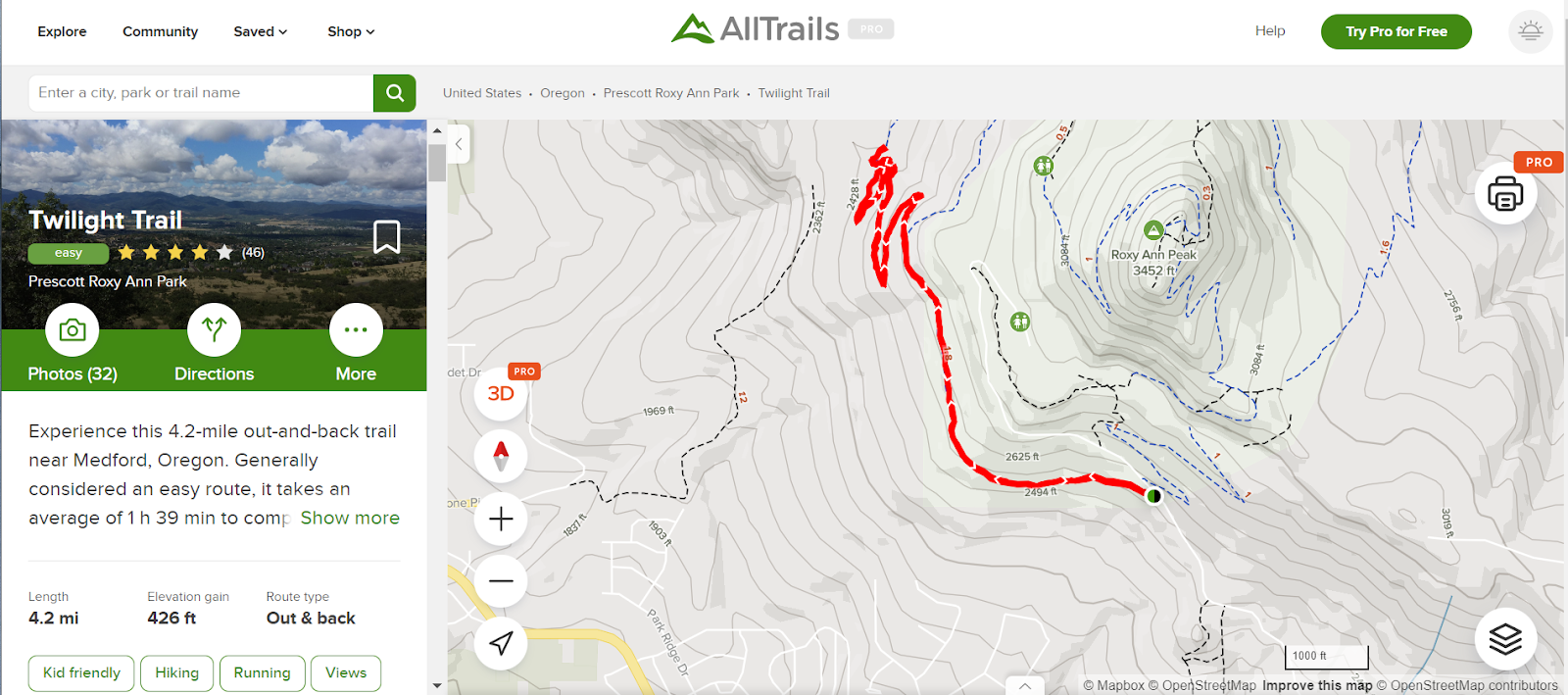This screenshot has height=695, width=1568.
Task: Zoom out on the map
Action: (x=501, y=581)
